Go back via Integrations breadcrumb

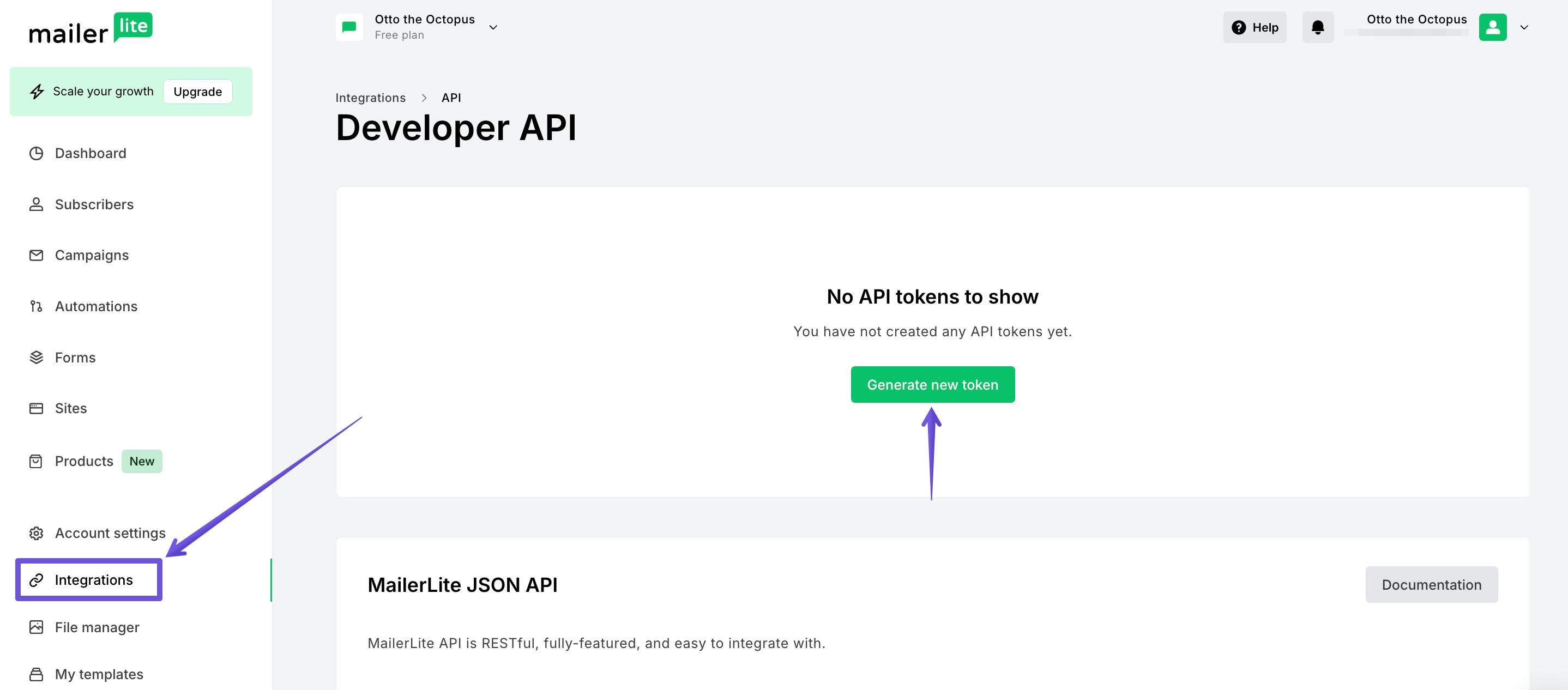[x=370, y=98]
